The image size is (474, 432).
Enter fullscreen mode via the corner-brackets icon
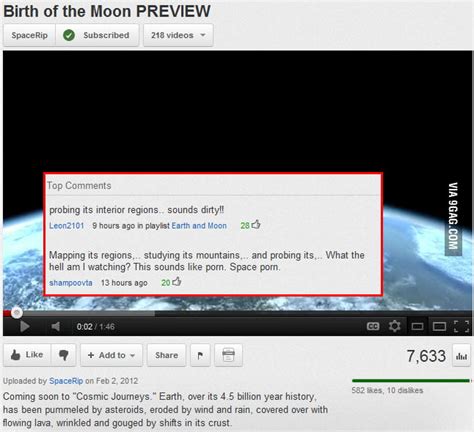pyautogui.click(x=462, y=326)
